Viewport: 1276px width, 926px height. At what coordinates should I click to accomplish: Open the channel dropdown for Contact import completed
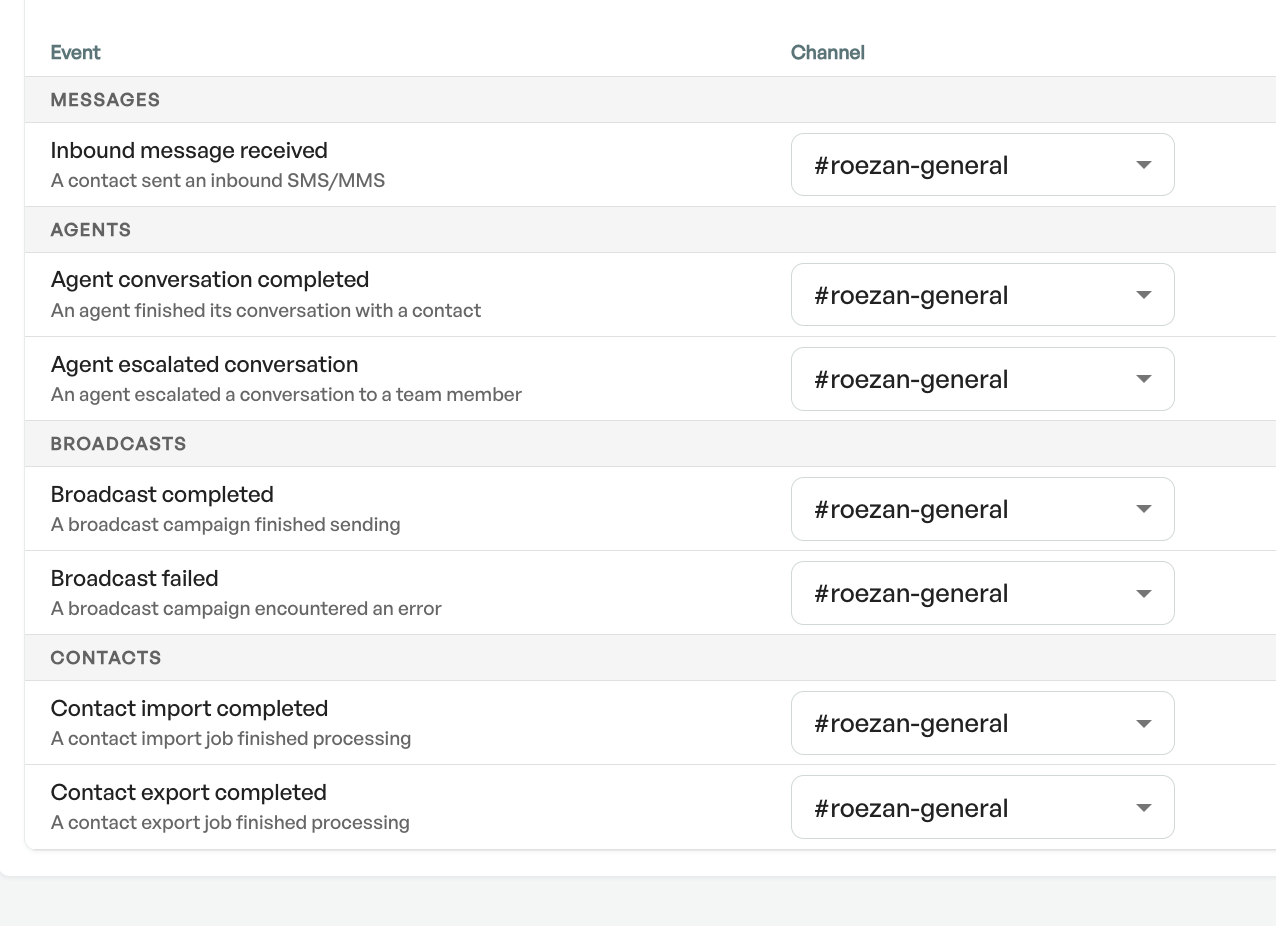pyautogui.click(x=982, y=722)
